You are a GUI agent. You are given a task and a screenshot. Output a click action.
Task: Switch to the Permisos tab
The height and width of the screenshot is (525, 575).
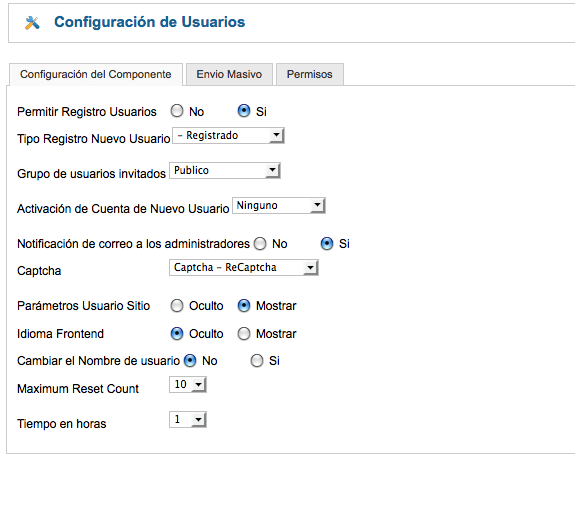(x=310, y=74)
